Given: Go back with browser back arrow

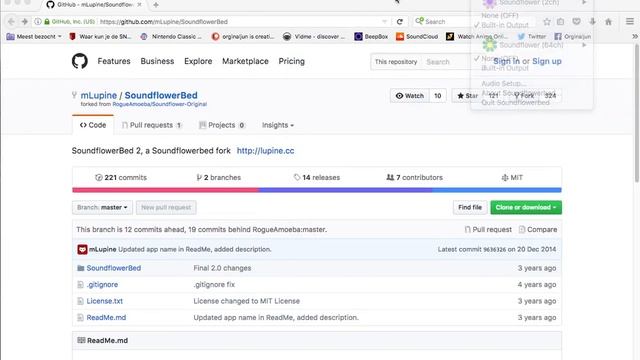Looking at the screenshot, I should pos(11,22).
